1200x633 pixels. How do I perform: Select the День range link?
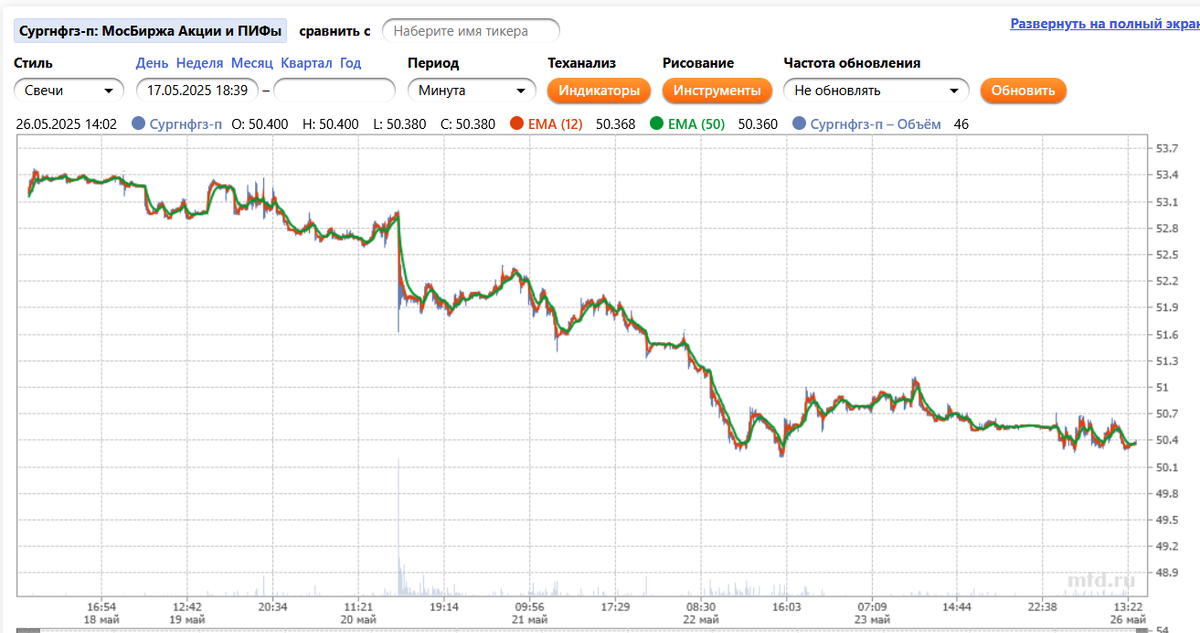[x=152, y=63]
